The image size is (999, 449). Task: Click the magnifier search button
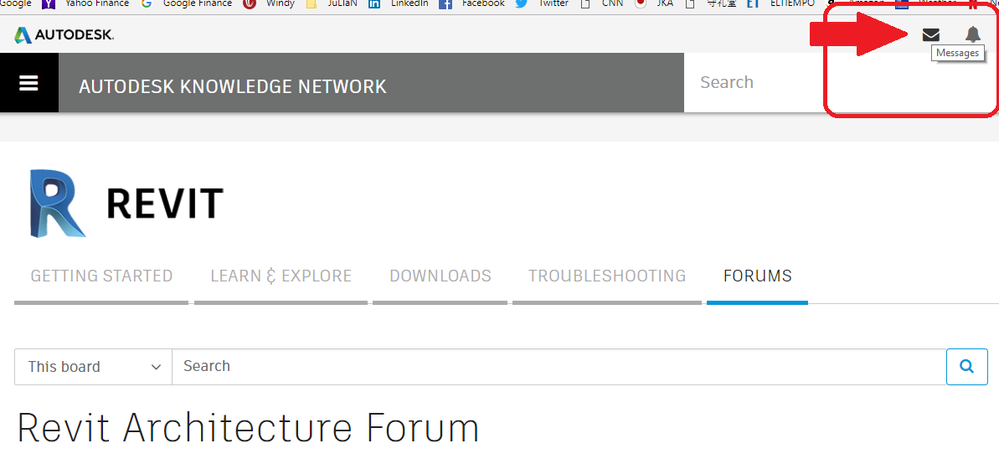pos(967,366)
